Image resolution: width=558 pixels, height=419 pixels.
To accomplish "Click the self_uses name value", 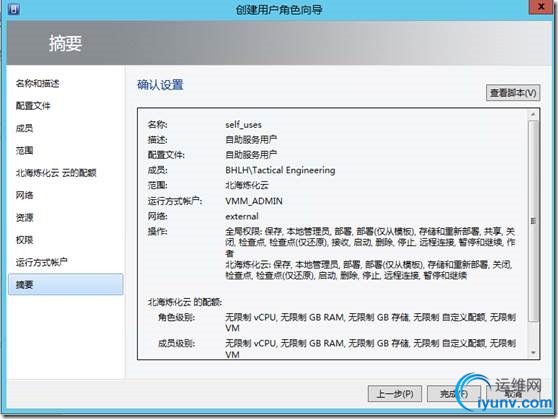I will [243, 125].
